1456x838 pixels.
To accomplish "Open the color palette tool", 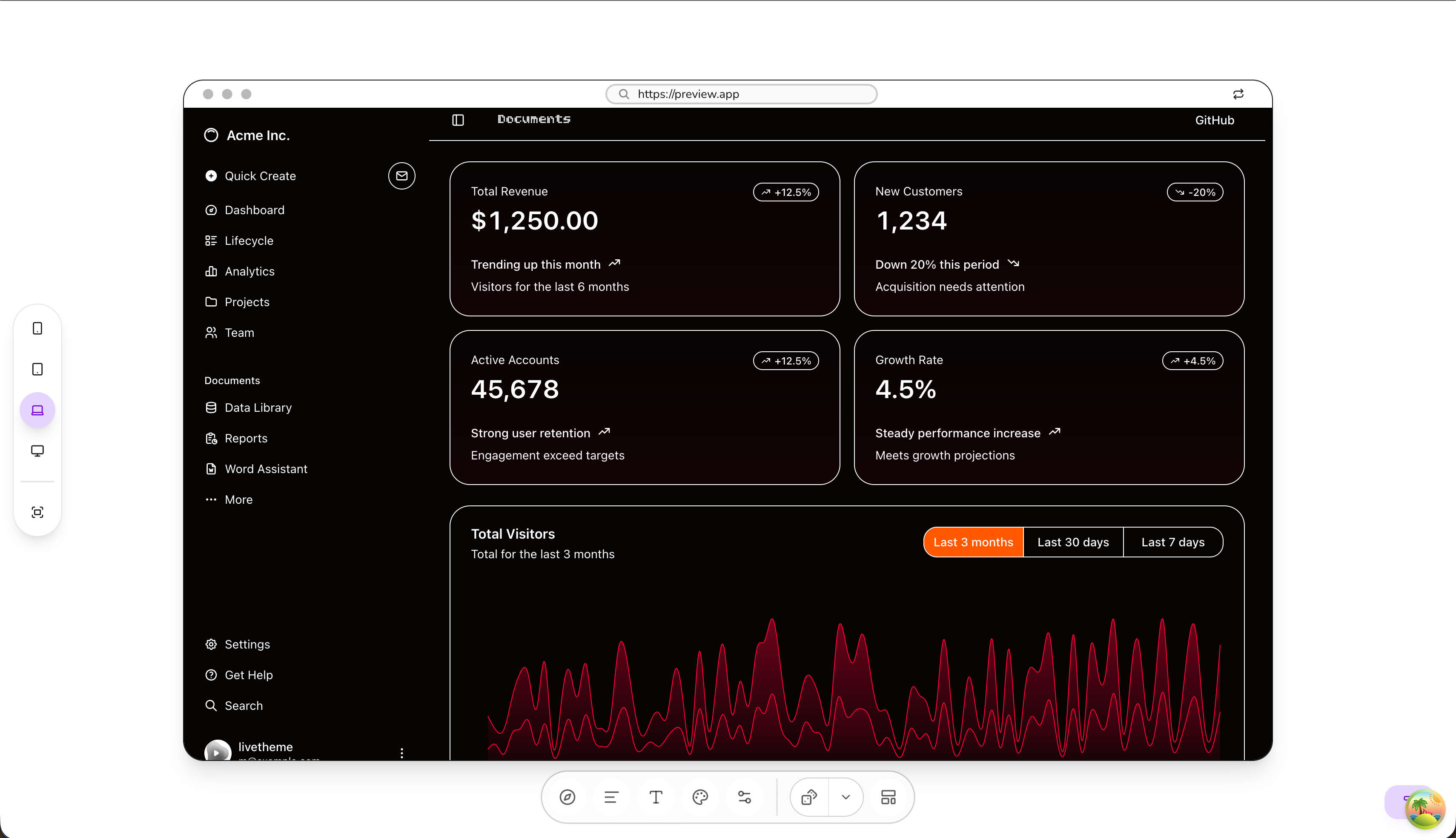I will 700,797.
